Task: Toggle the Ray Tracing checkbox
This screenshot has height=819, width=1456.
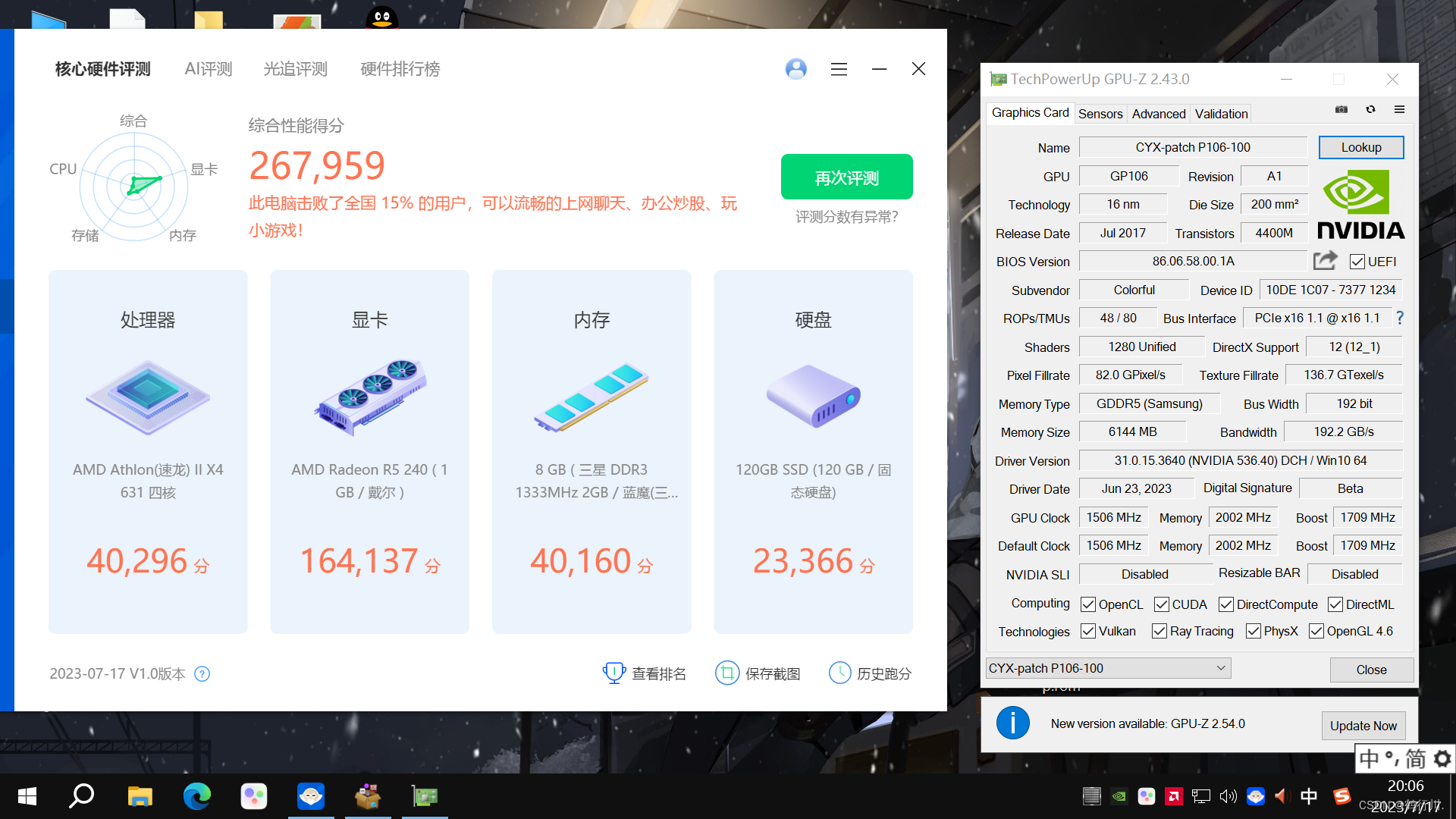Action: [x=1159, y=631]
